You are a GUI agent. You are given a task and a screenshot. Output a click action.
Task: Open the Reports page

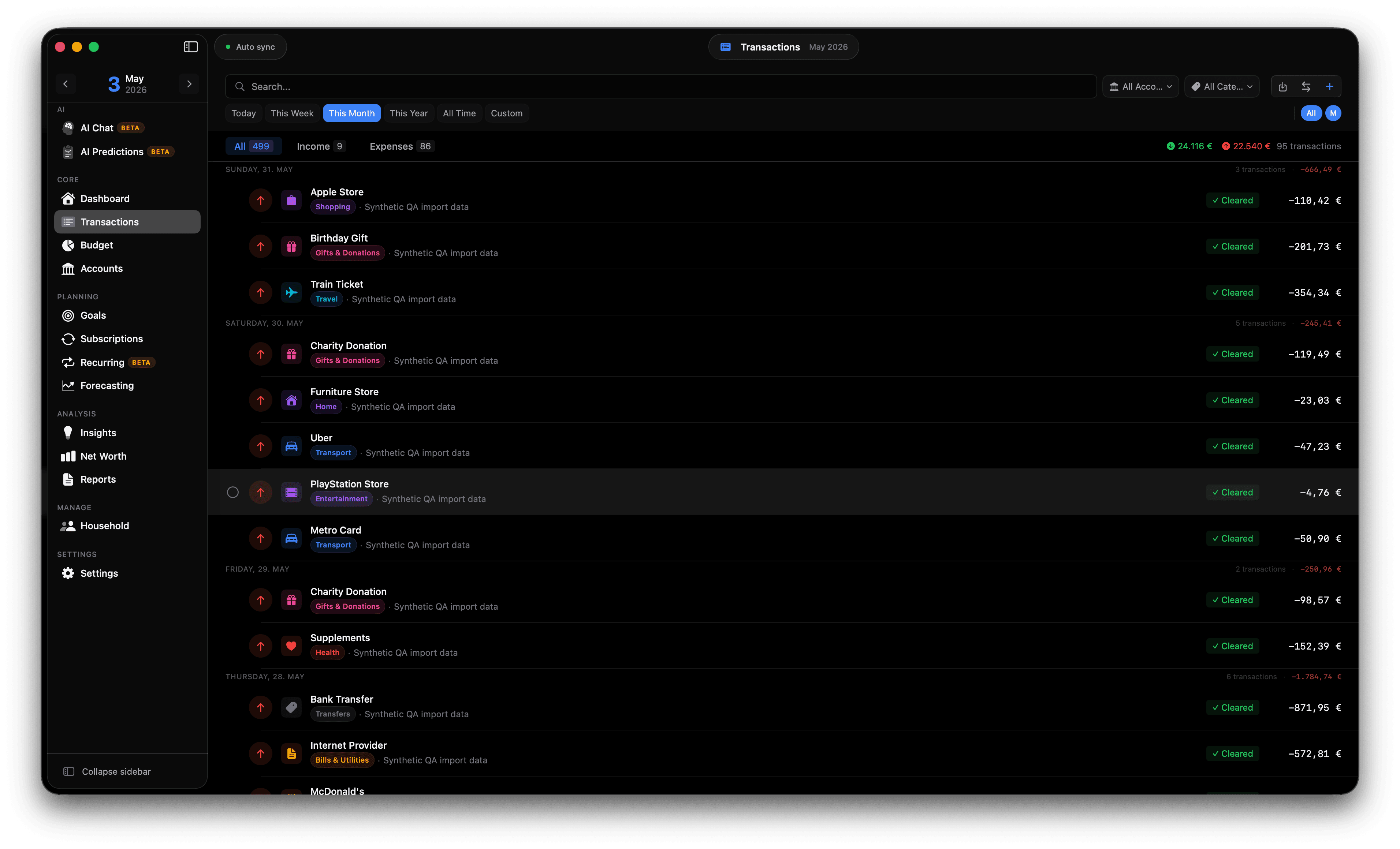point(127,479)
